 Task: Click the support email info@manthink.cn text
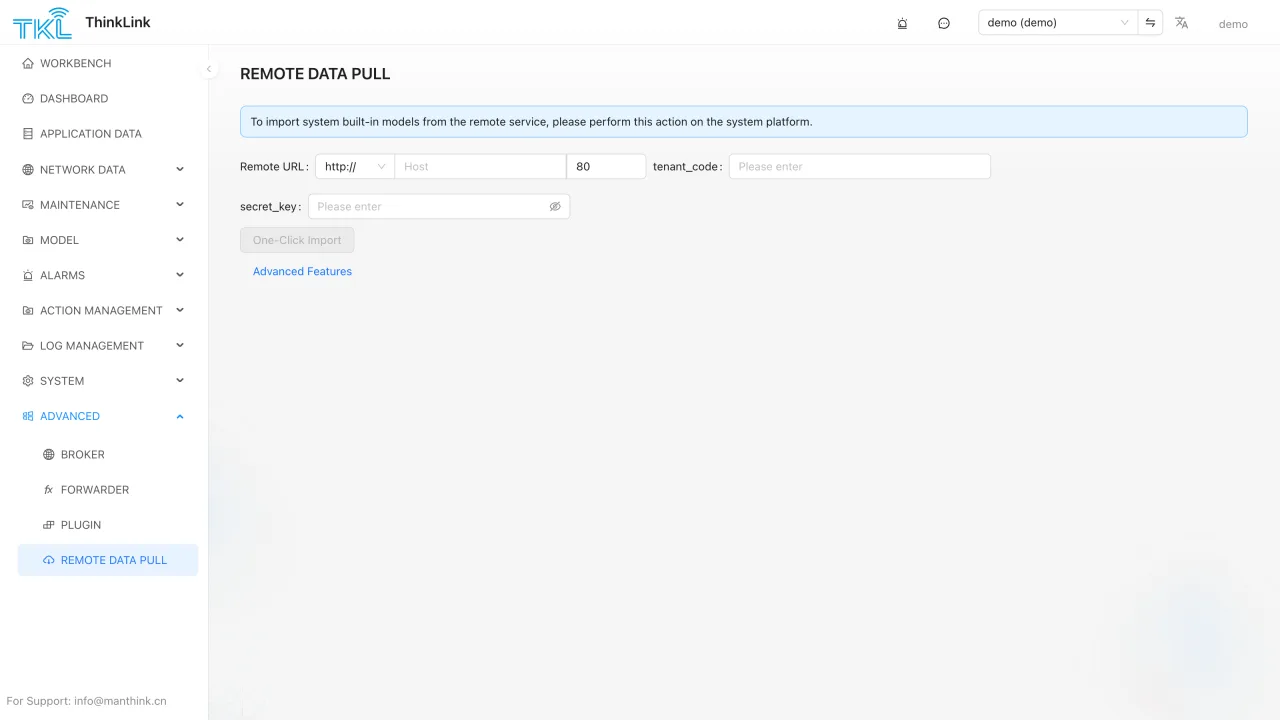120,701
